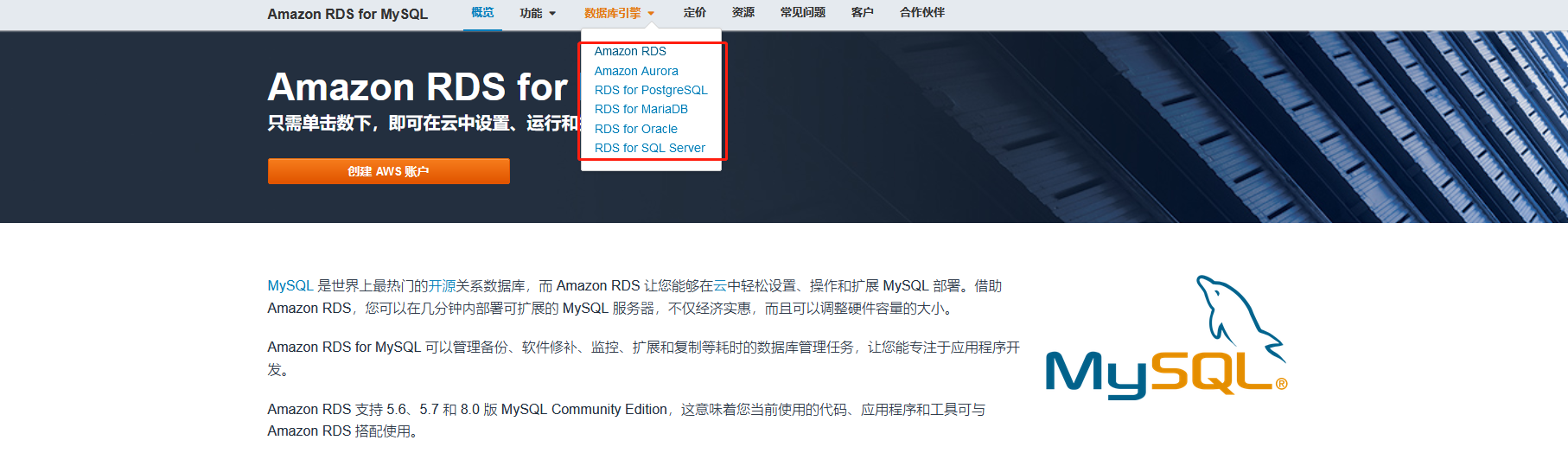This screenshot has width=1568, height=453.
Task: Choose RDS for SQL Server option
Action: click(x=650, y=148)
